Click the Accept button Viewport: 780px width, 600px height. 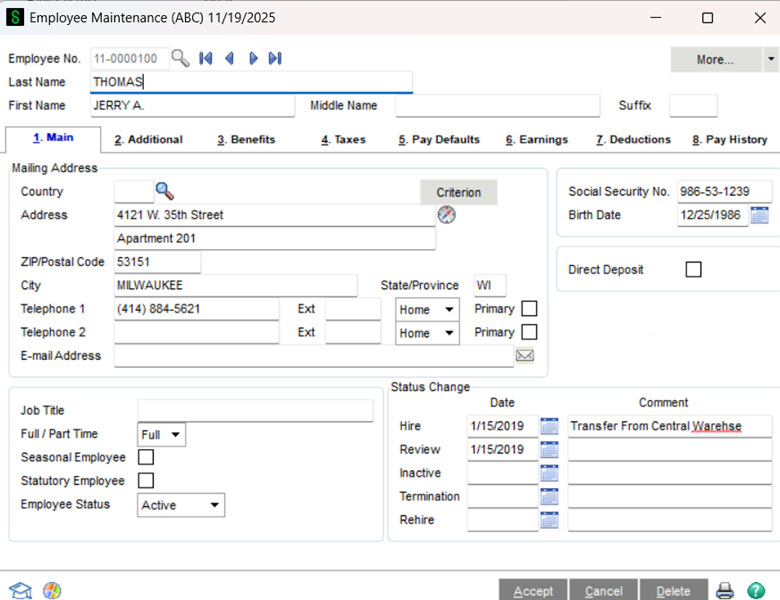(533, 590)
